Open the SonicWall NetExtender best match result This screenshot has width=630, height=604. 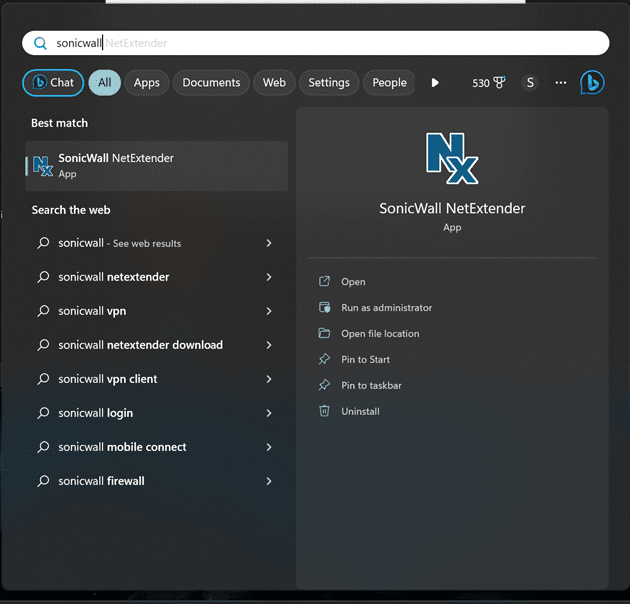(x=157, y=166)
